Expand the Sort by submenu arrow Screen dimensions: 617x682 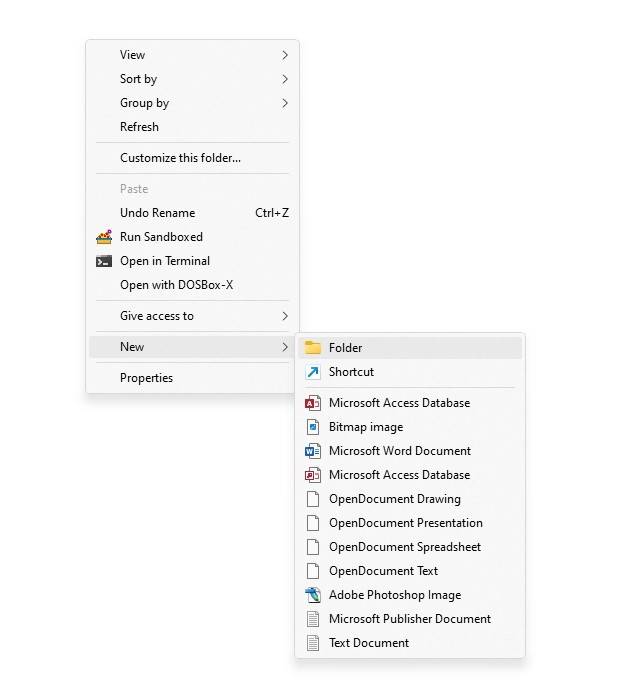pos(285,79)
